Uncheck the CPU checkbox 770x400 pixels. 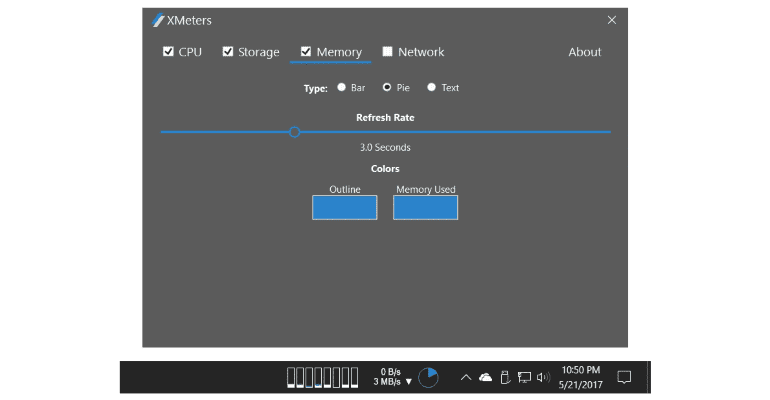168,52
